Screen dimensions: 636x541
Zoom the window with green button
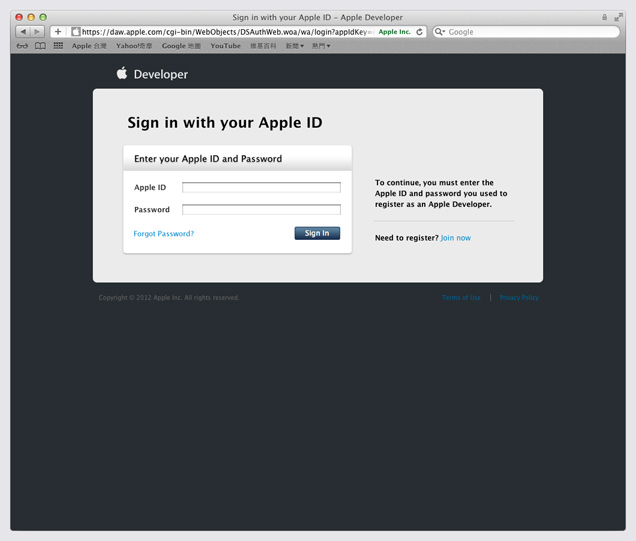pos(43,17)
